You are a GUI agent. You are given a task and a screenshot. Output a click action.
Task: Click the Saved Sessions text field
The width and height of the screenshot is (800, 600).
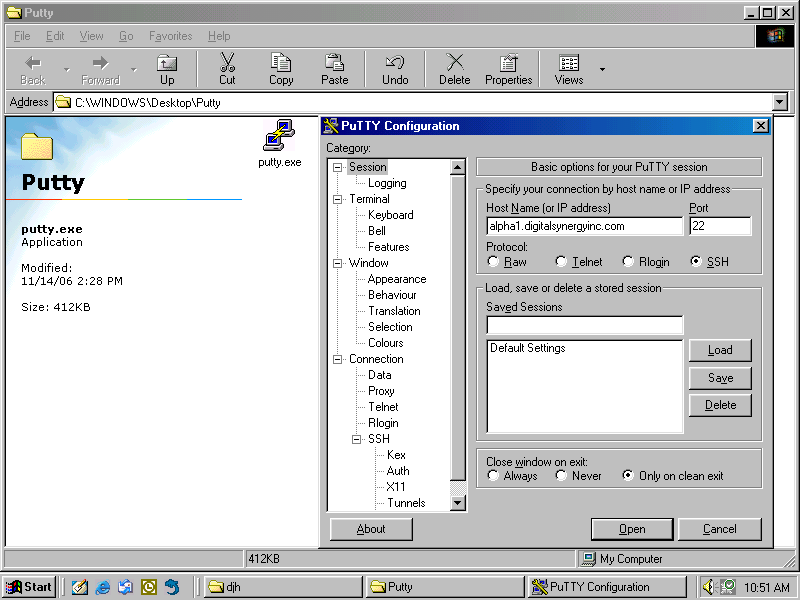585,325
